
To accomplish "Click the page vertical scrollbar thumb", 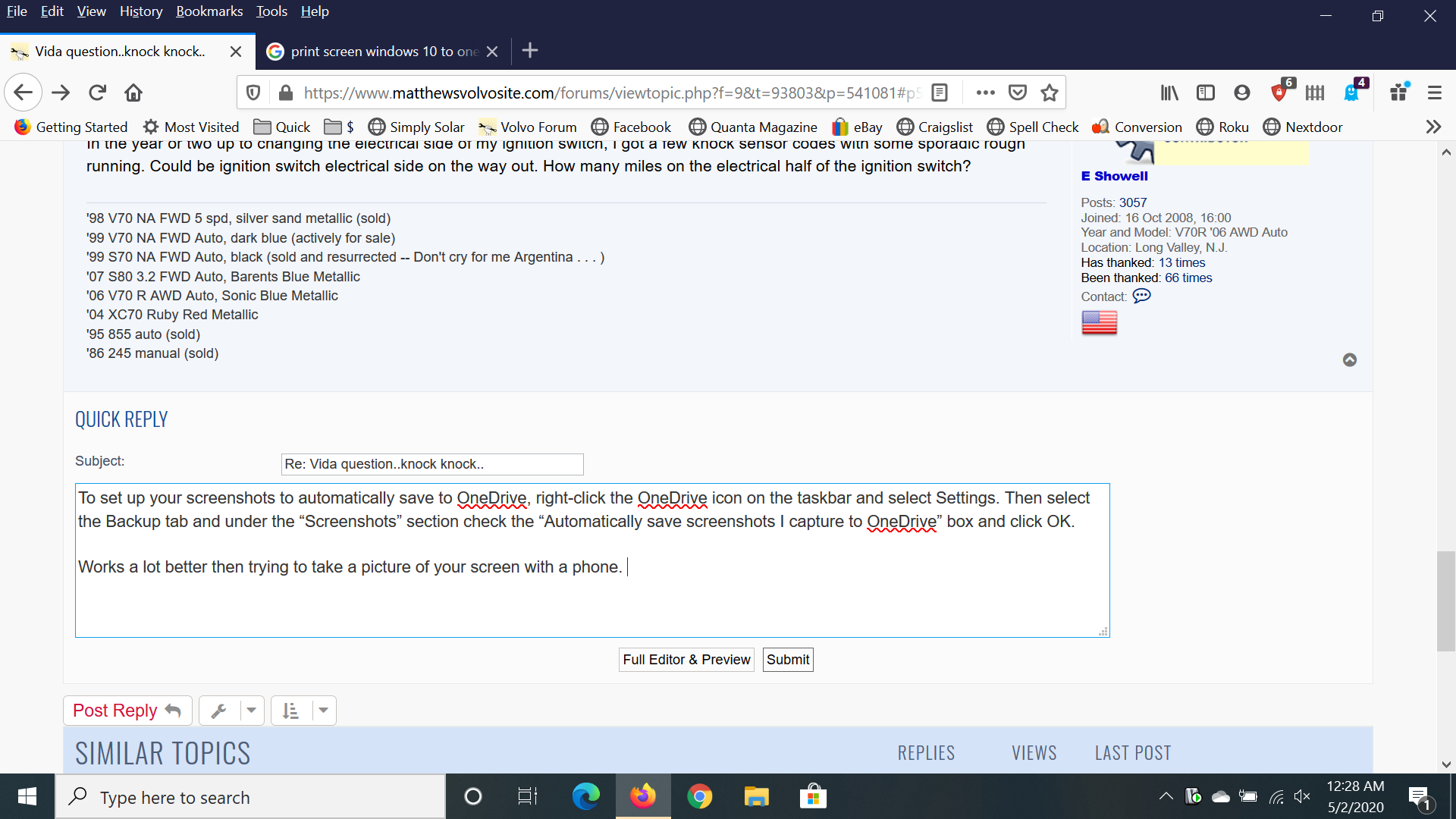I will (x=1445, y=601).
